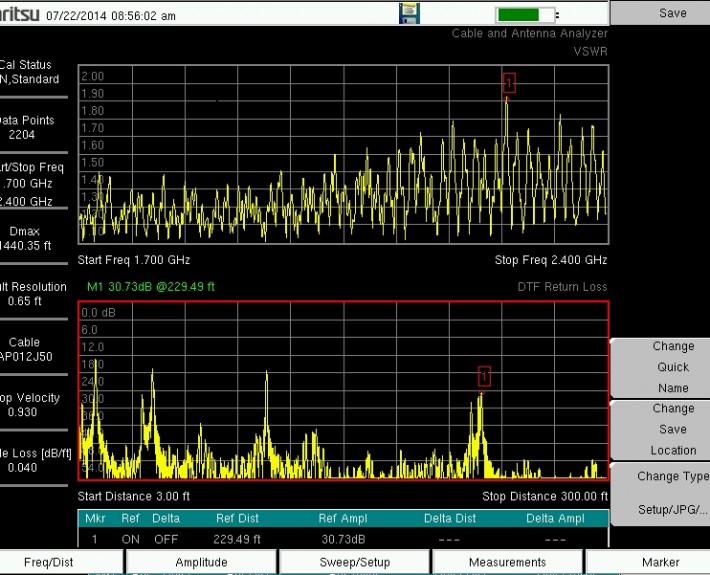Viewport: 710px width, 575px height.
Task: Select marker 1 on the VSWR trace
Action: 510,82
